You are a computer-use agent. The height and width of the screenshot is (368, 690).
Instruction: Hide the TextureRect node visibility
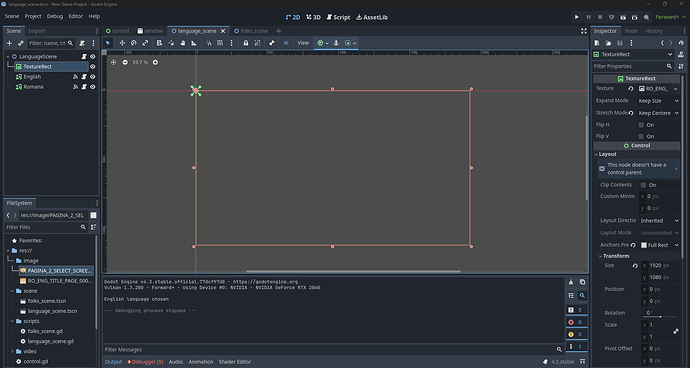click(92, 66)
